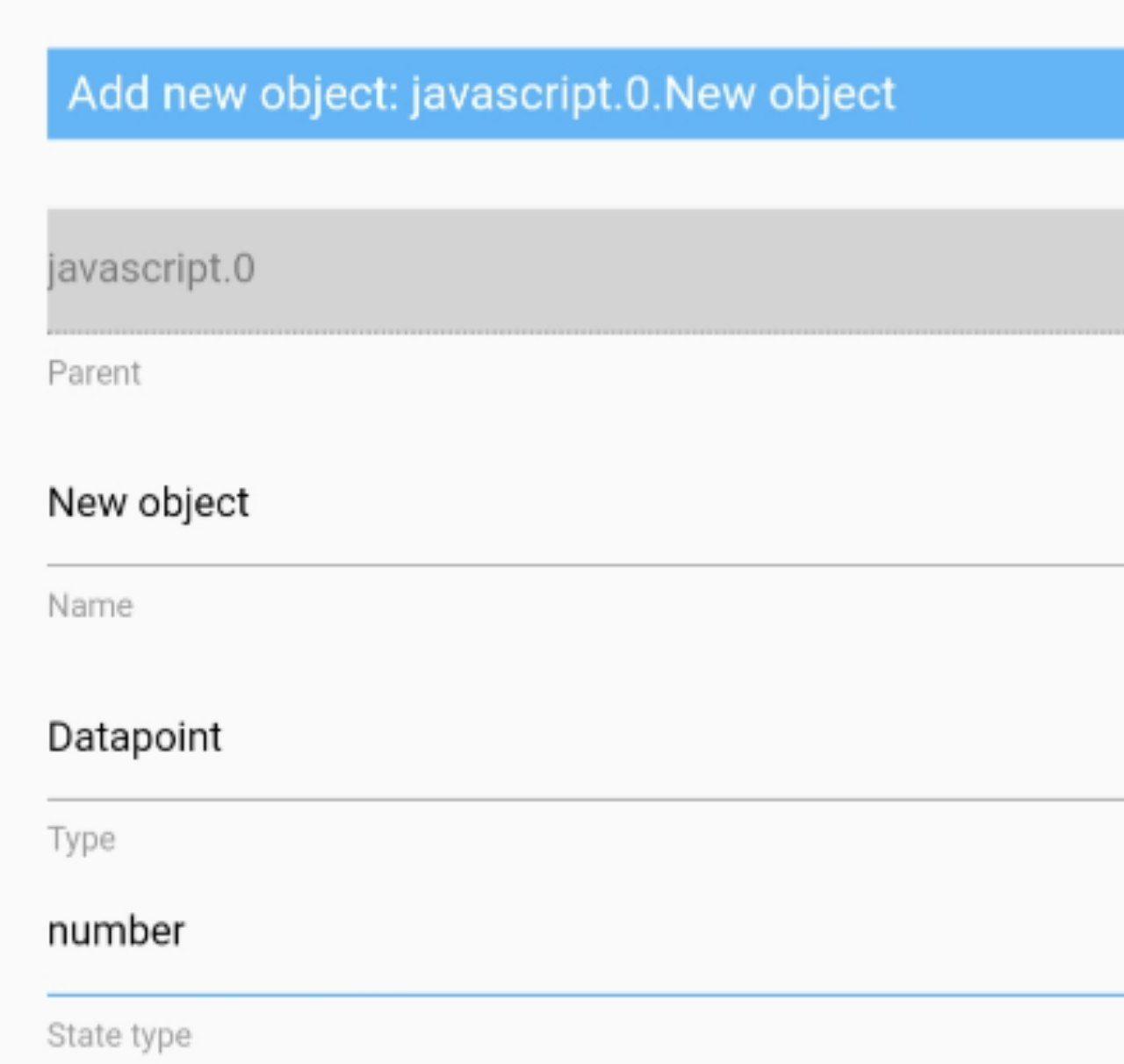Click the blue underline of State type
The image size is (1124, 1064).
586,996
